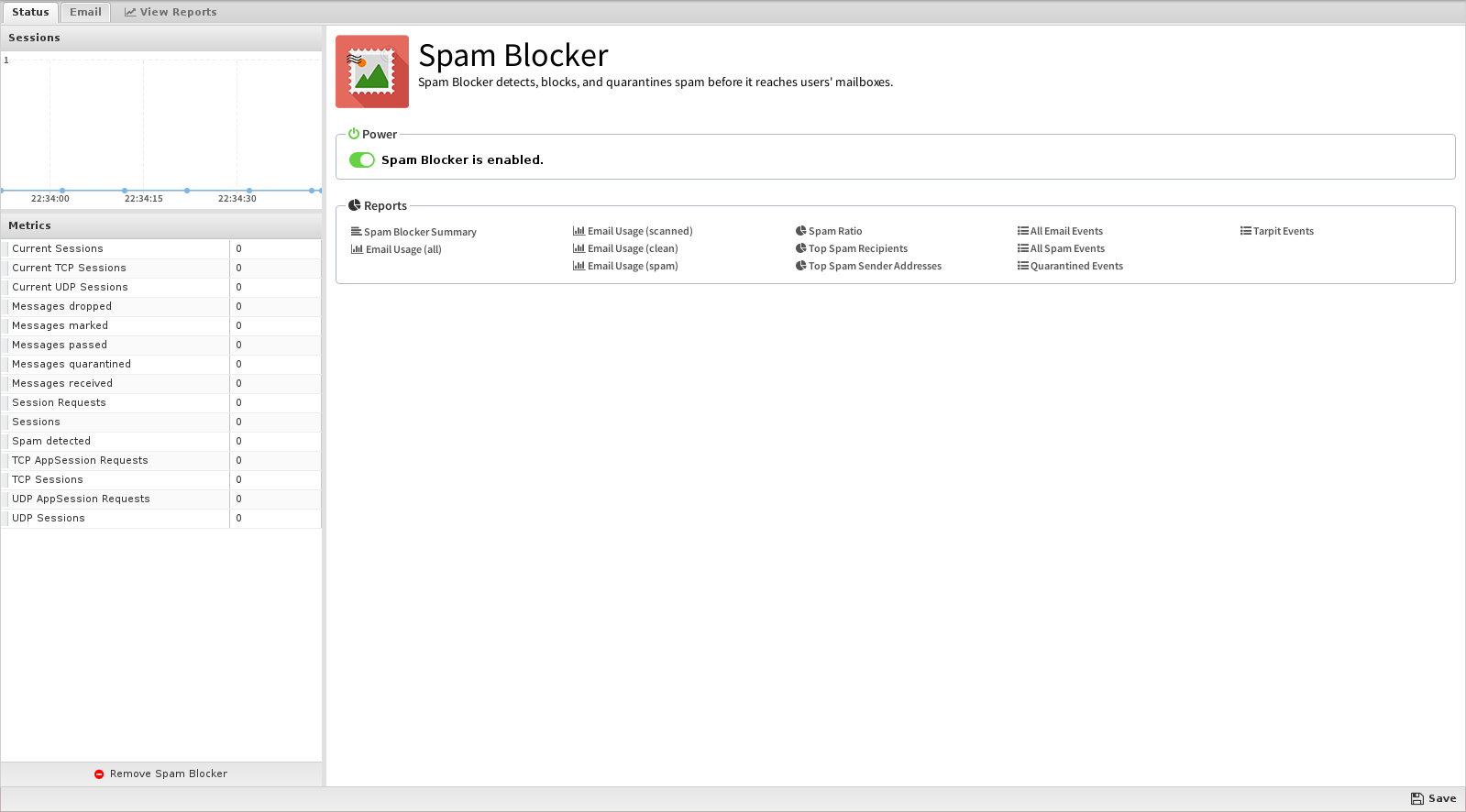This screenshot has width=1466, height=812.
Task: Select the Messages marked metric row
Action: (161, 325)
